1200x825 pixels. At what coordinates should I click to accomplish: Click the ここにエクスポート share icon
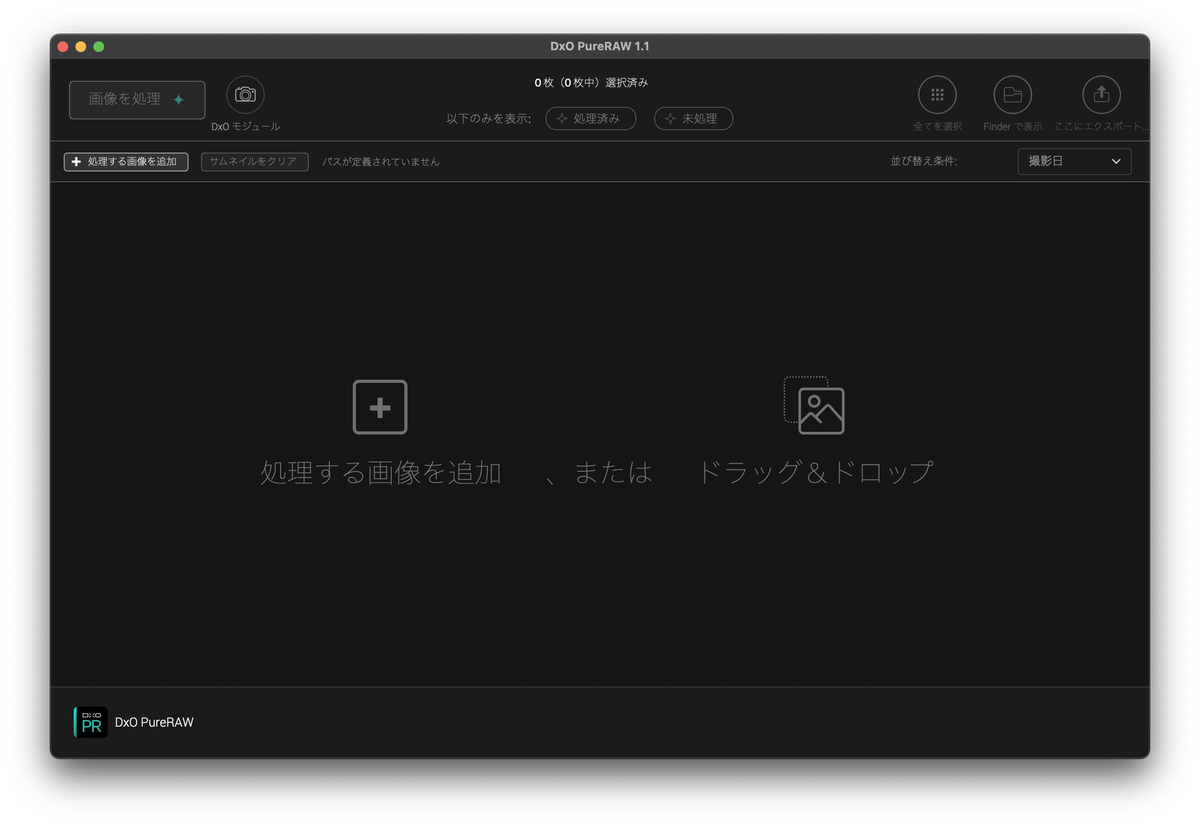[1101, 95]
